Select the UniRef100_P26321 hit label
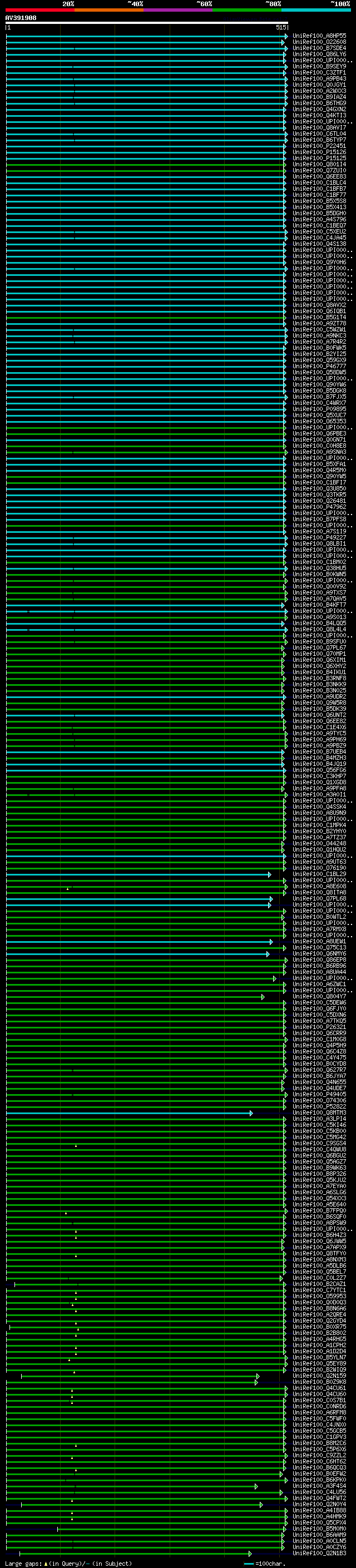Viewport: 356px width, 1568px height. pos(319,1027)
